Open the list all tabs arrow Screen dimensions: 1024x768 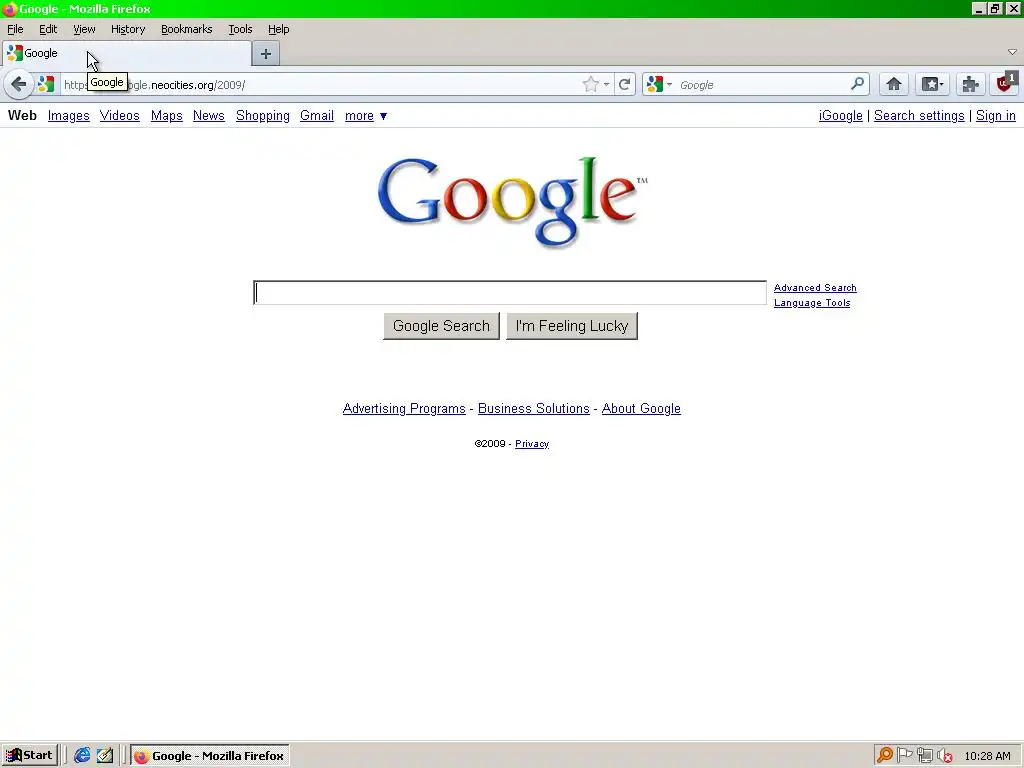[1012, 52]
